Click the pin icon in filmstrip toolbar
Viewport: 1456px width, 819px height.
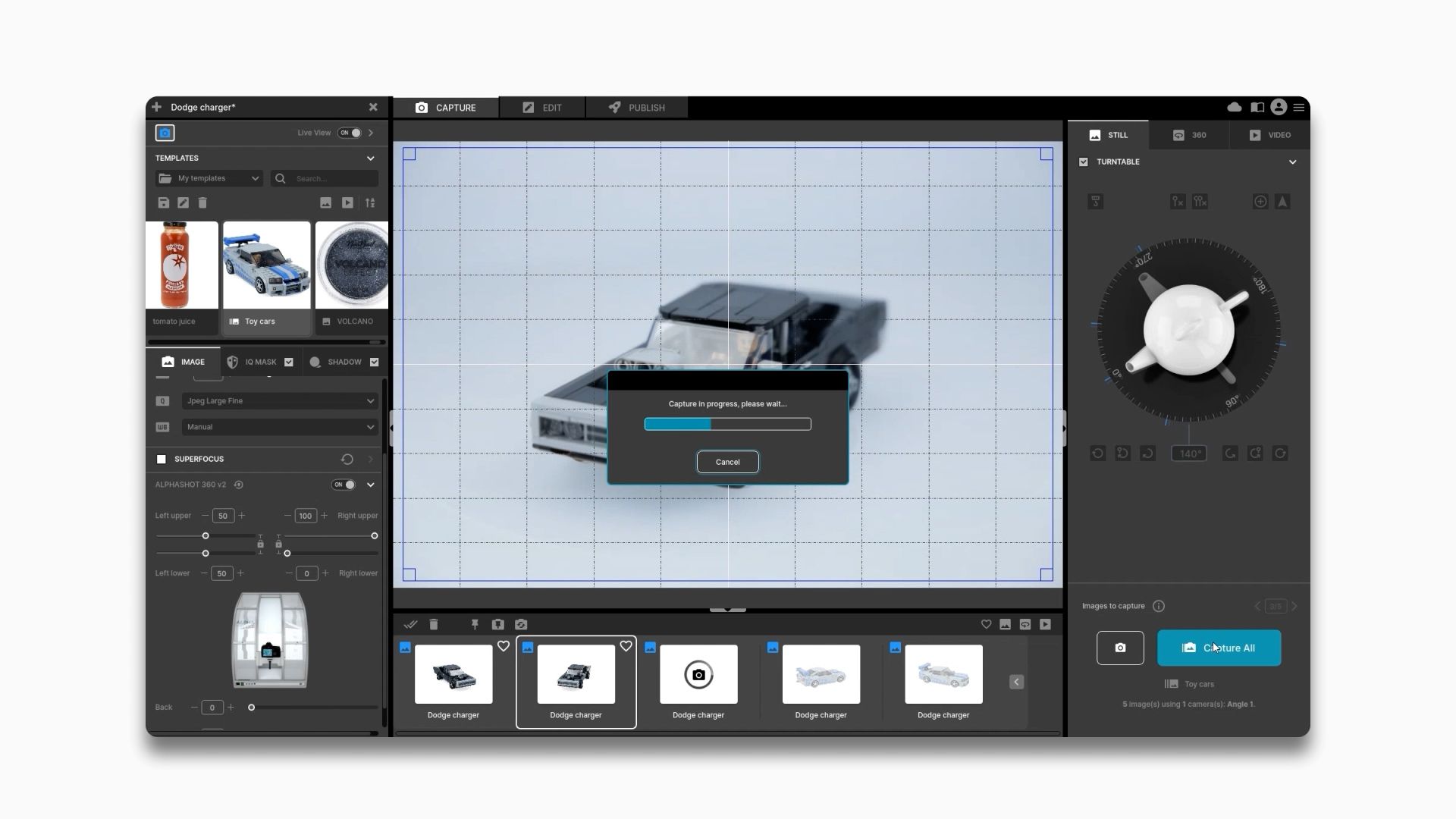tap(475, 624)
